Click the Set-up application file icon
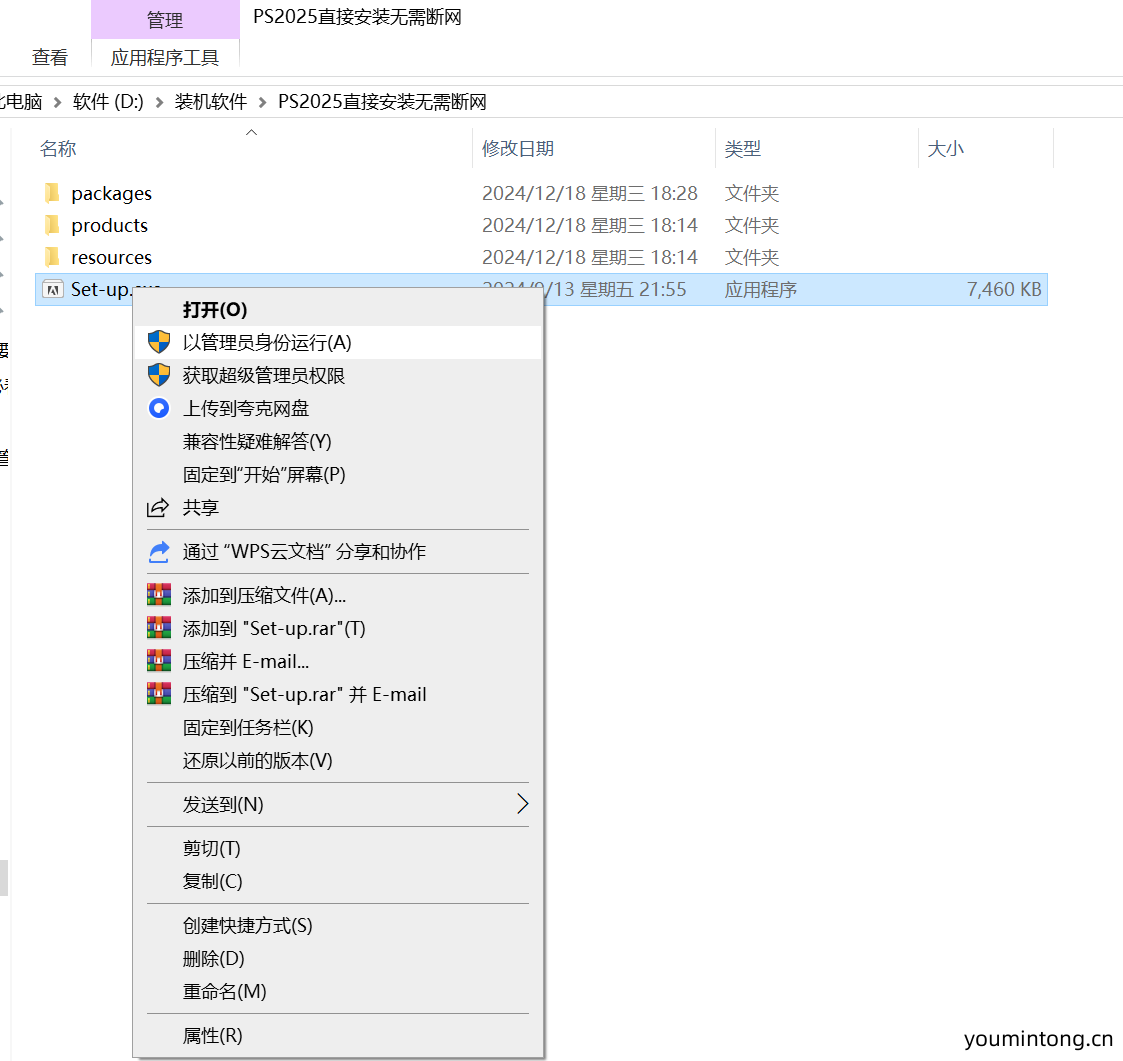 click(x=53, y=289)
